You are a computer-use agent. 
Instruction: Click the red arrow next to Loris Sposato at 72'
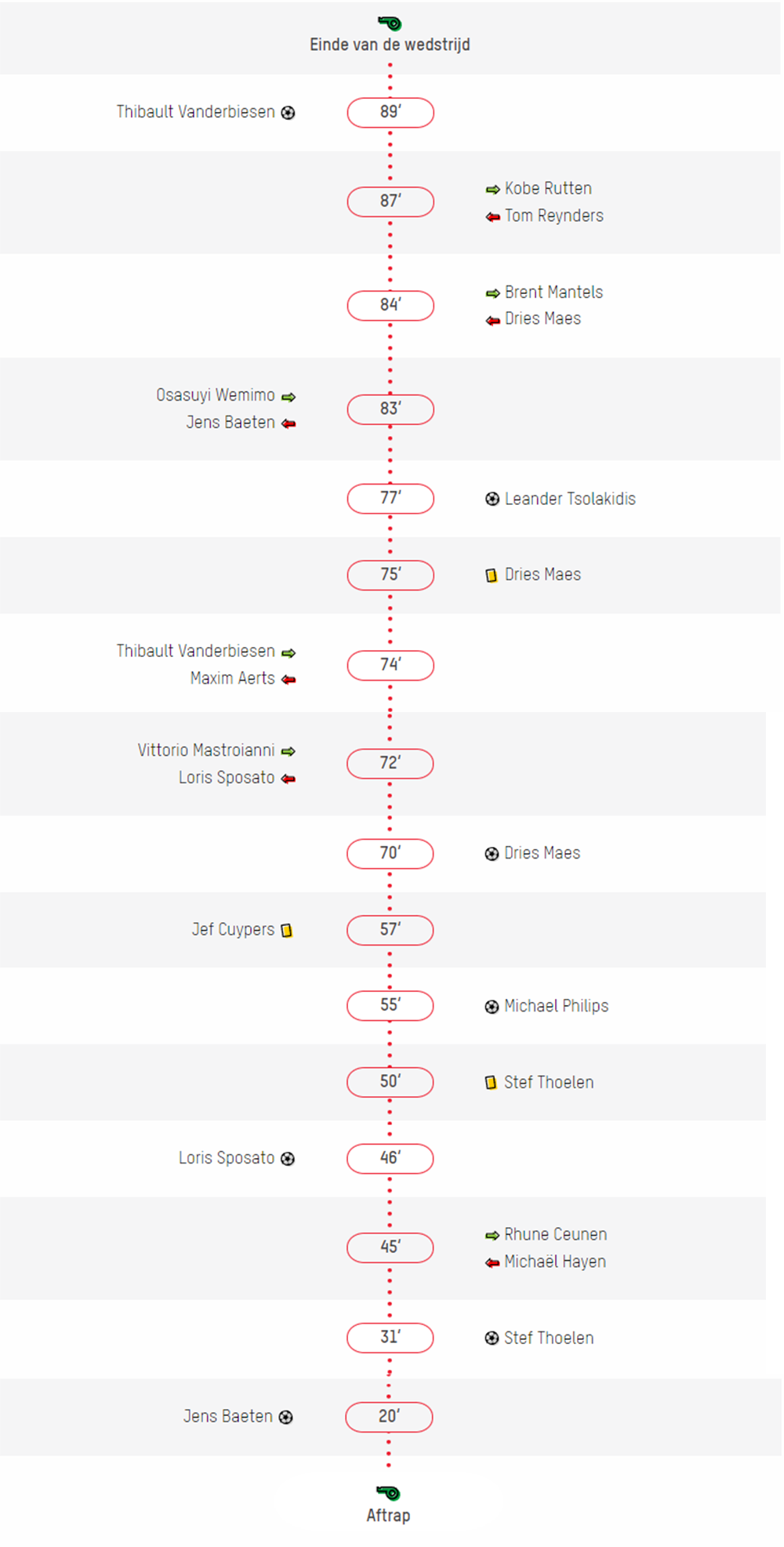[289, 779]
